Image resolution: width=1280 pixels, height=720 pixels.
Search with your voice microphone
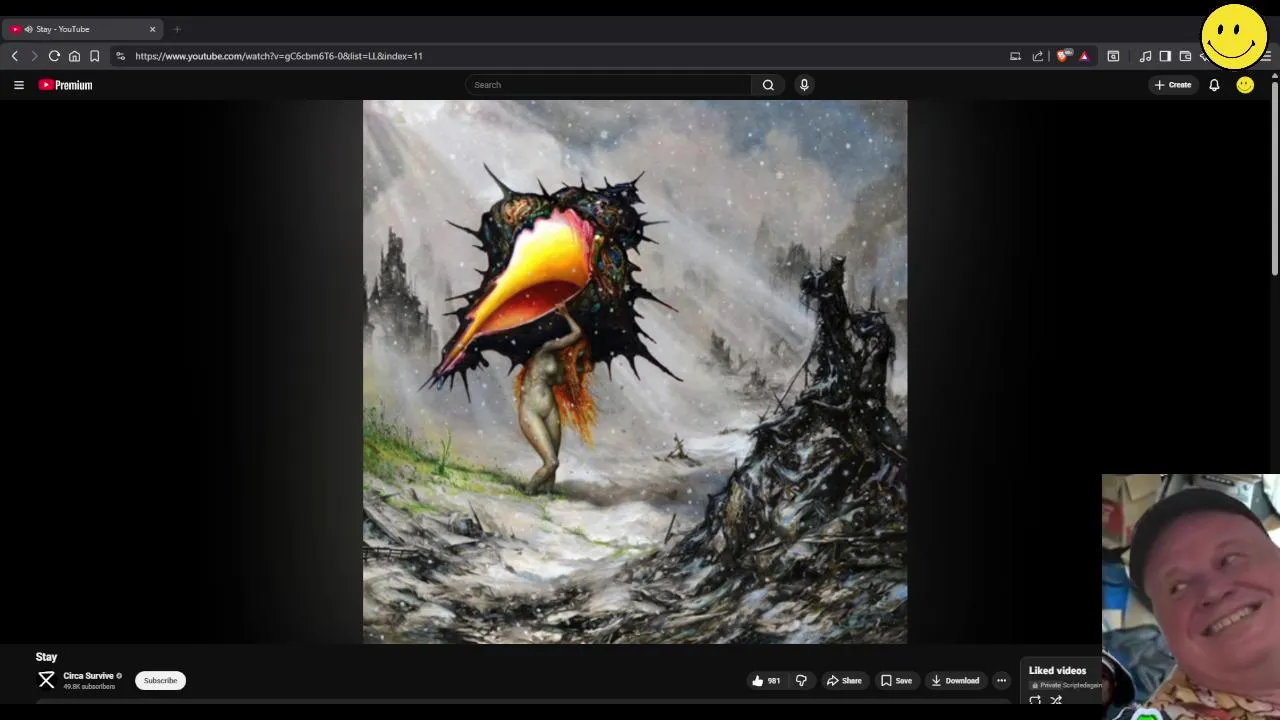point(804,85)
